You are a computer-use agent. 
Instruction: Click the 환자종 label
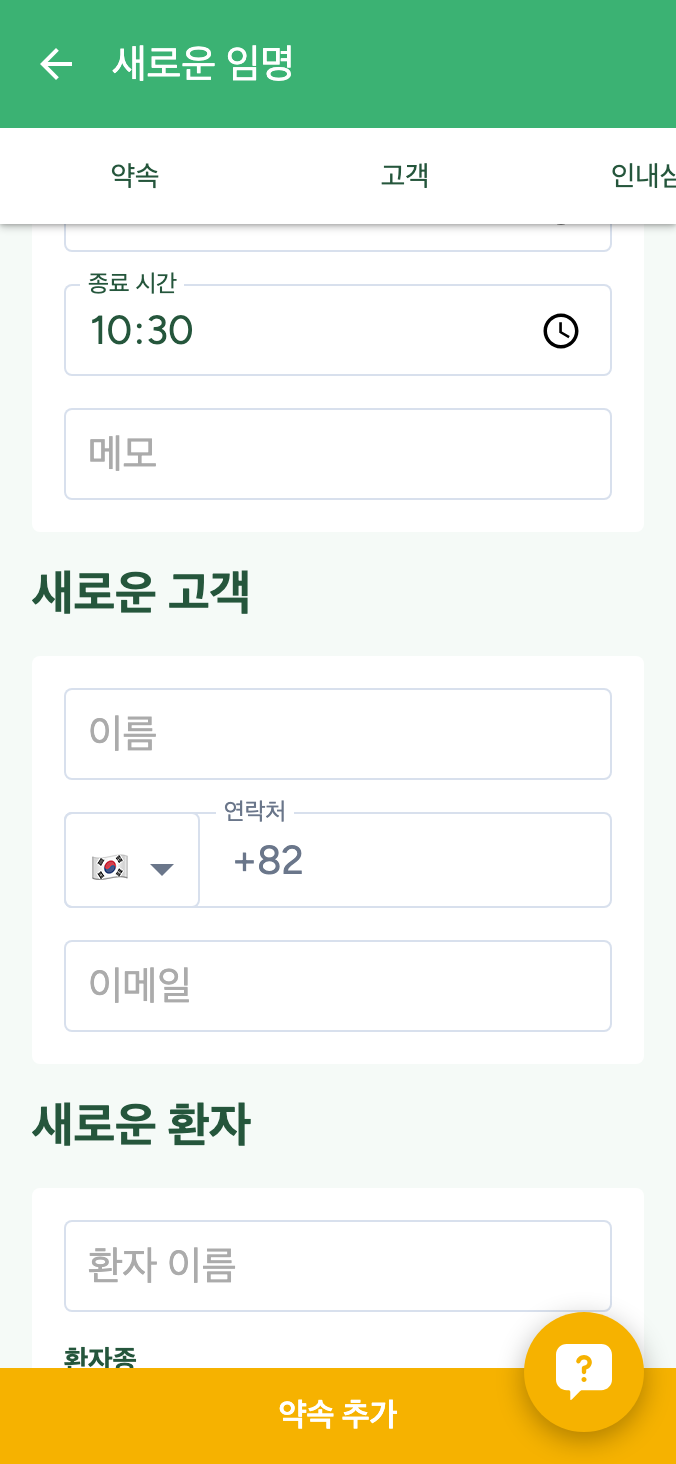click(x=100, y=1357)
